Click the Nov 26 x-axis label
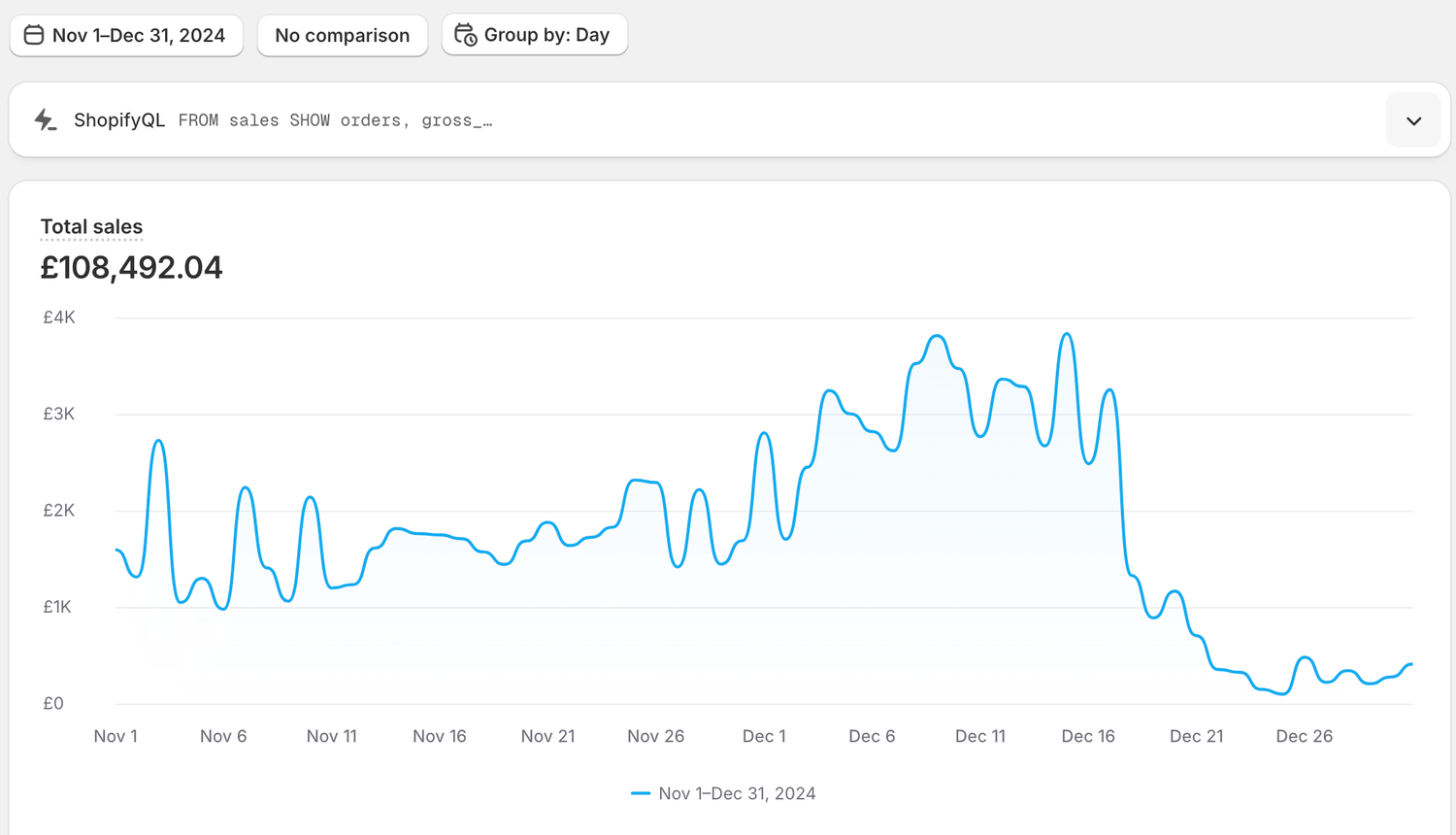The width and height of the screenshot is (1456, 835). 655,736
